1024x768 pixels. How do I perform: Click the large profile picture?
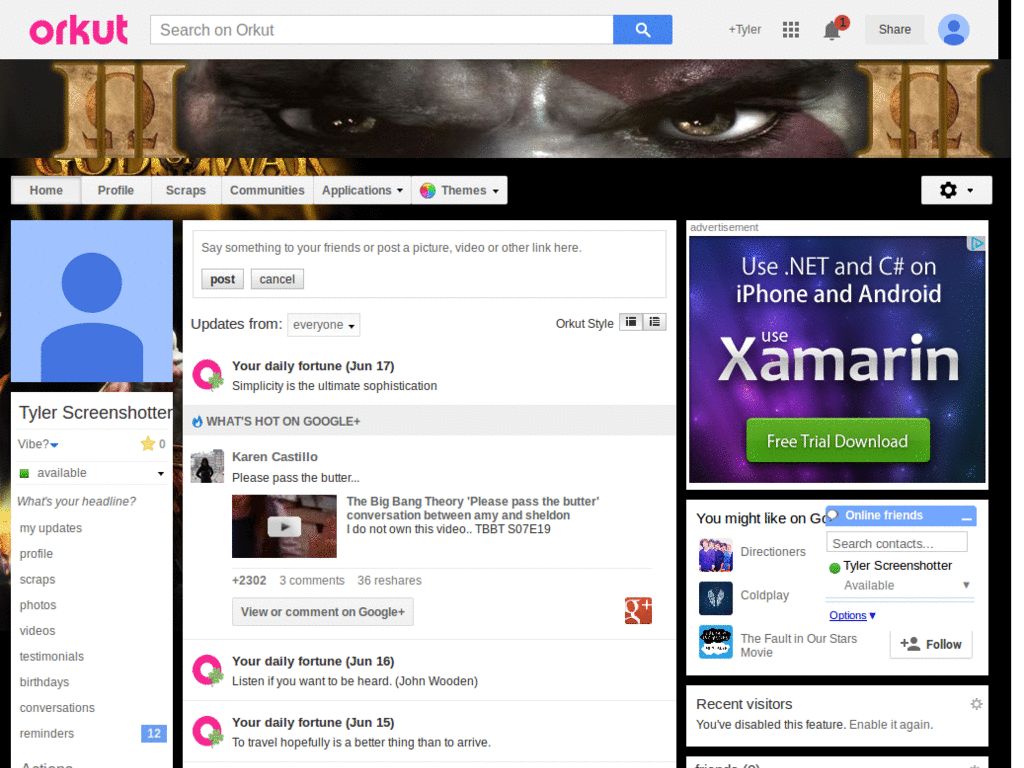click(x=92, y=301)
